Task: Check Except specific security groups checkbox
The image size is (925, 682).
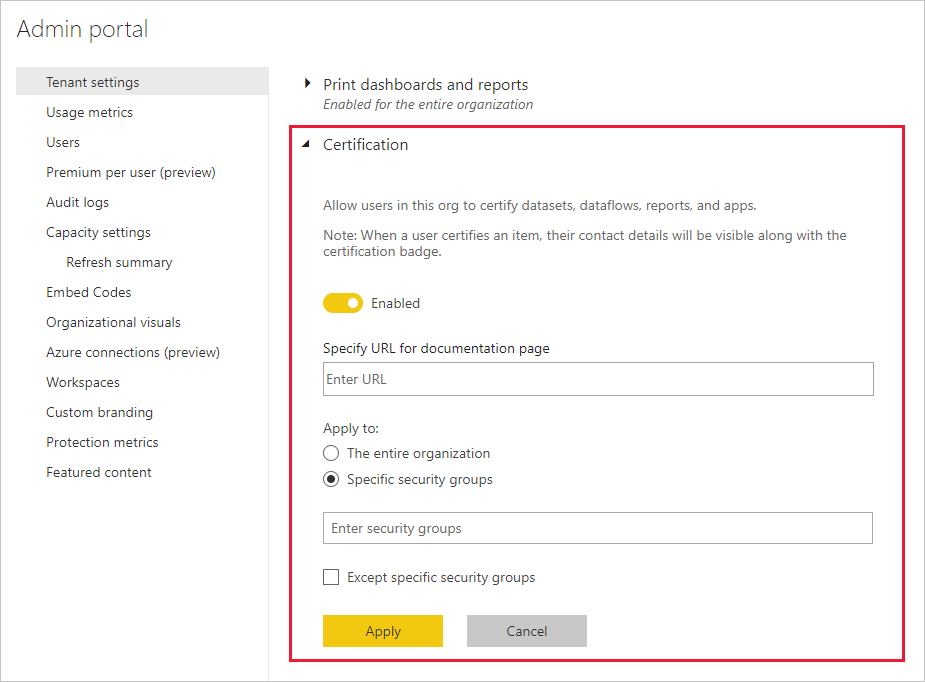Action: pos(331,577)
